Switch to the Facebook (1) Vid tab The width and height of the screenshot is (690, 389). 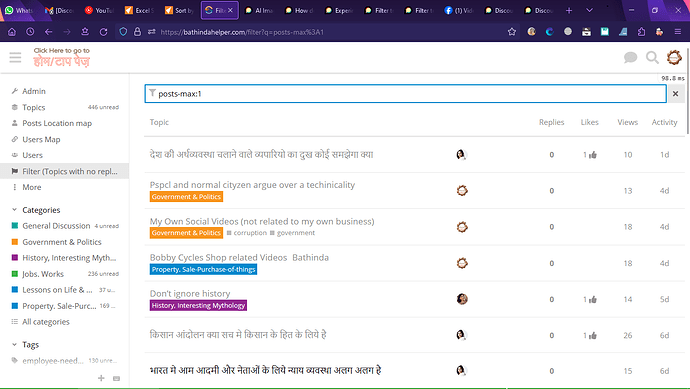459,10
